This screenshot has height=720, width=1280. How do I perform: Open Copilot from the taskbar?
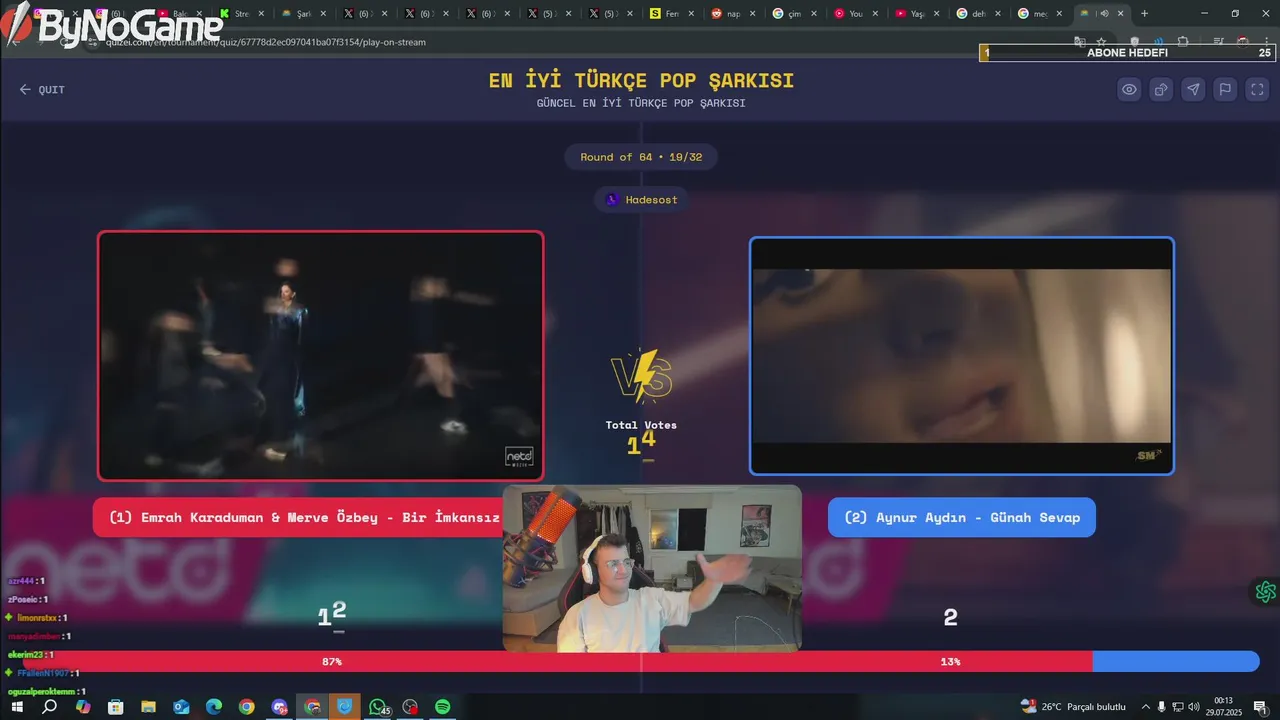[x=82, y=707]
